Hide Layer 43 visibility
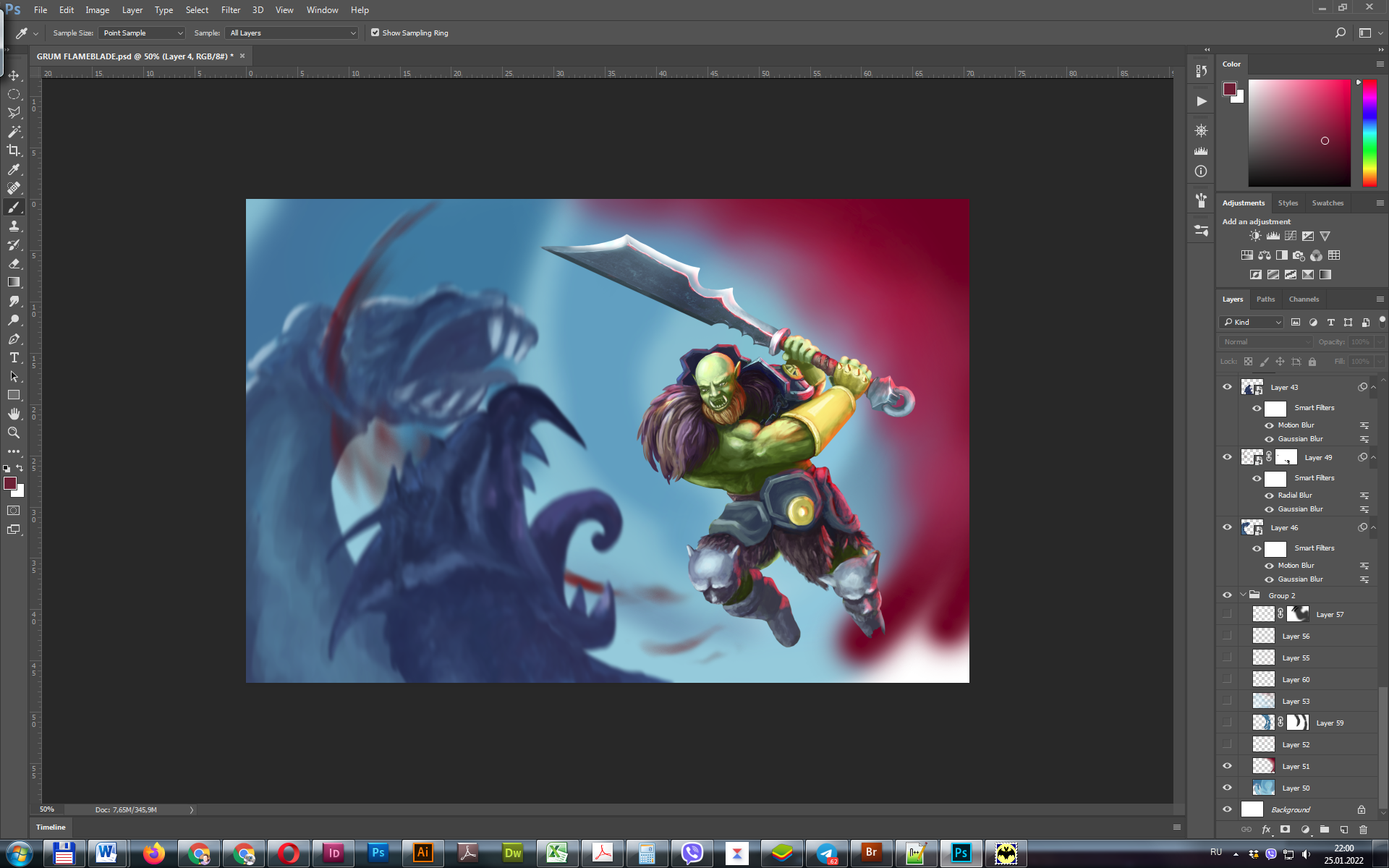The image size is (1389, 868). (1227, 387)
